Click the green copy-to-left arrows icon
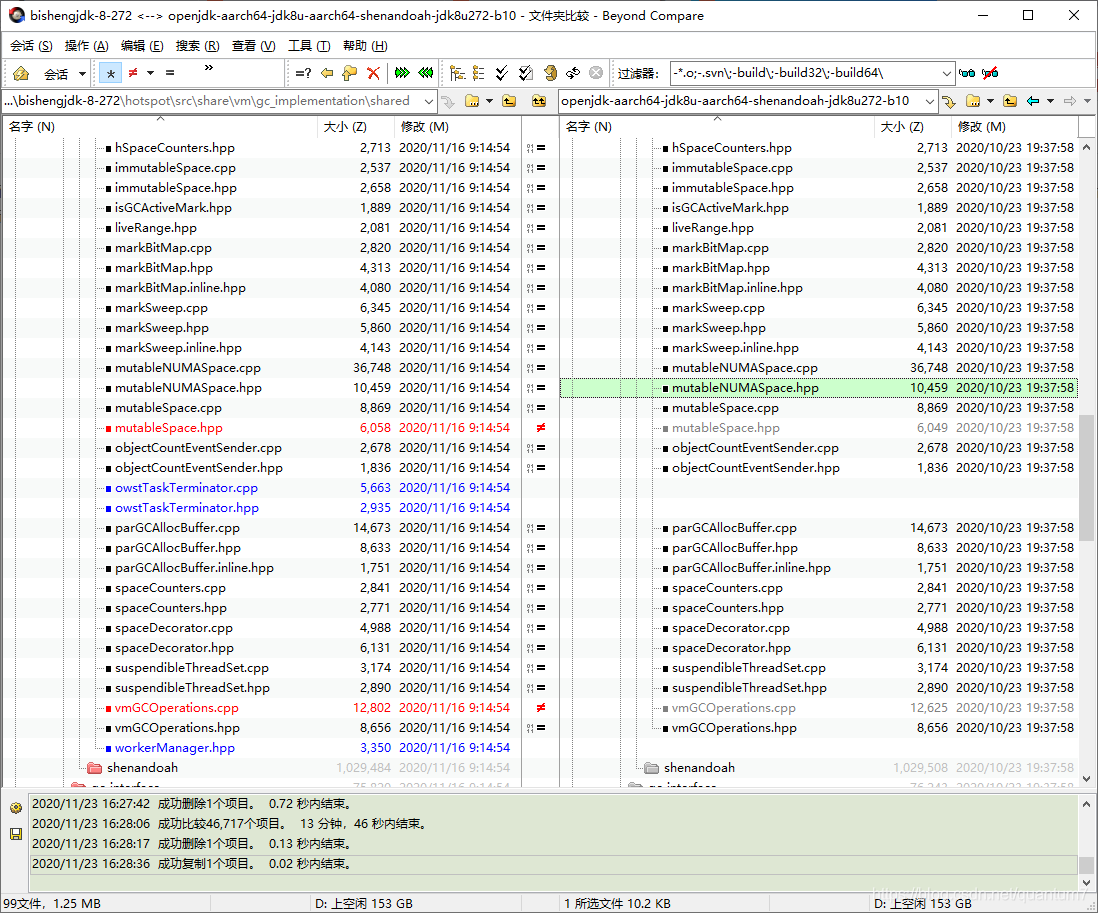 (426, 72)
